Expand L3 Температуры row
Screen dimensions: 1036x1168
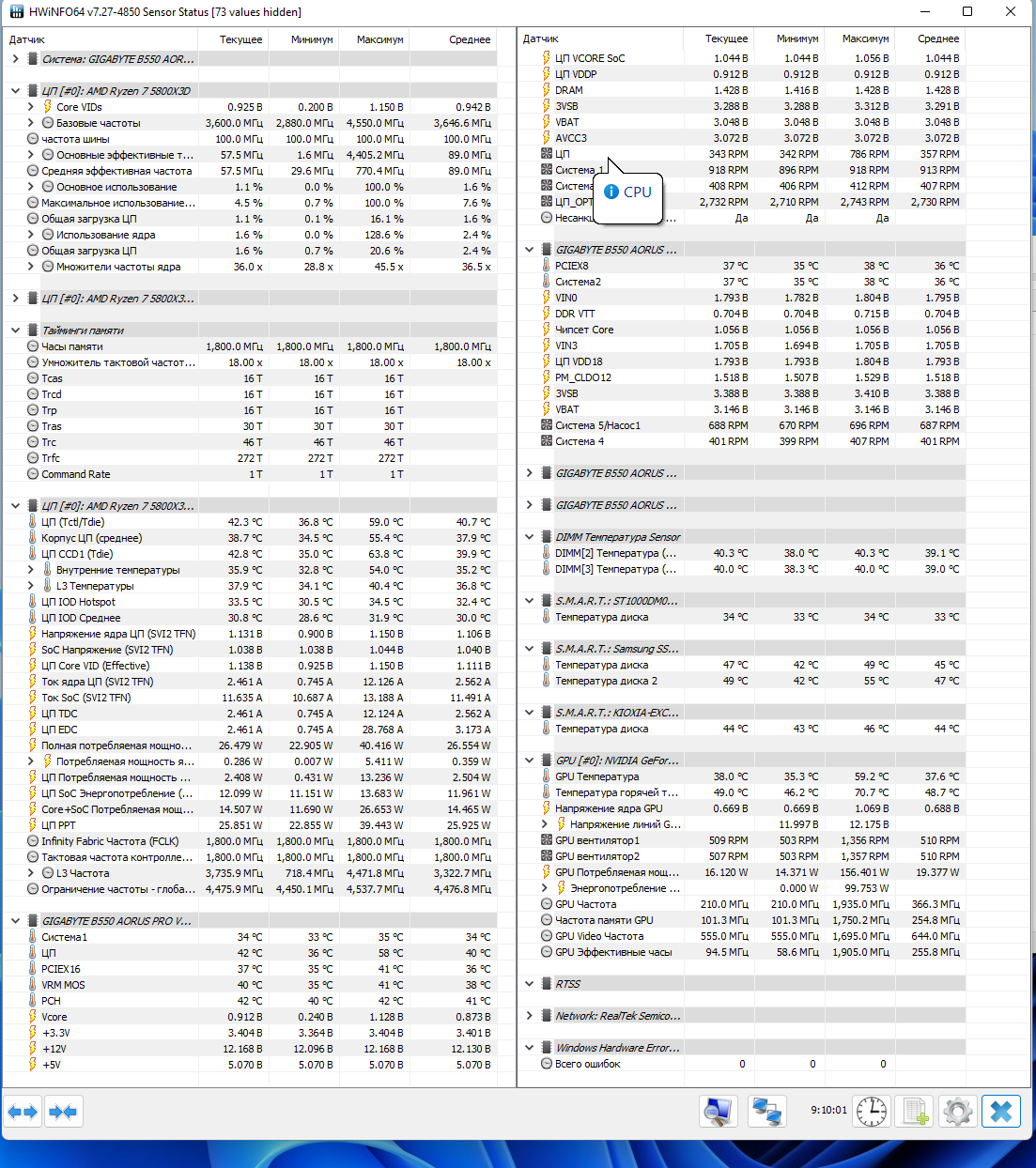pos(30,586)
